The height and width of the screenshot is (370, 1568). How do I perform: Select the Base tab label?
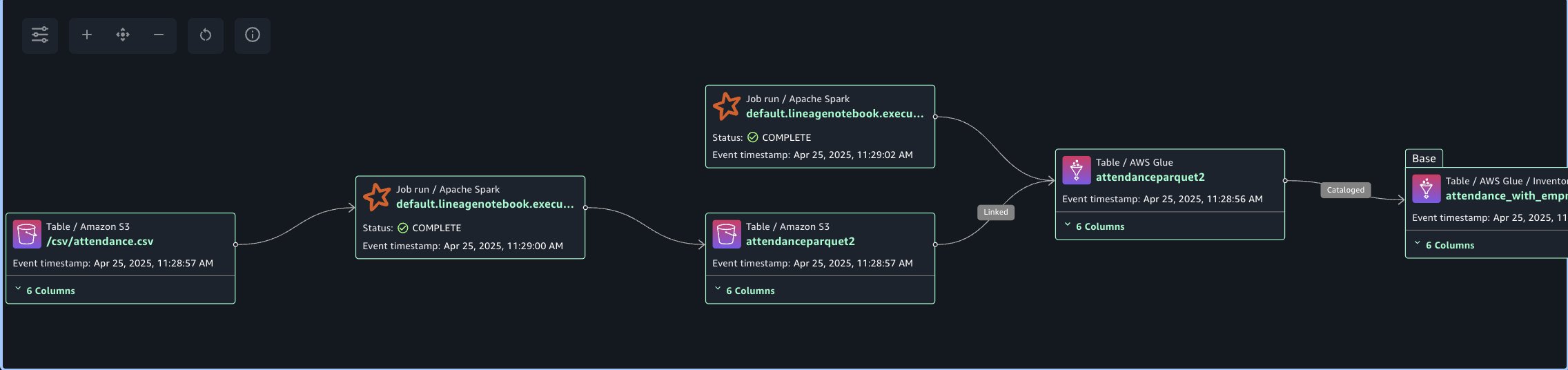point(1424,158)
